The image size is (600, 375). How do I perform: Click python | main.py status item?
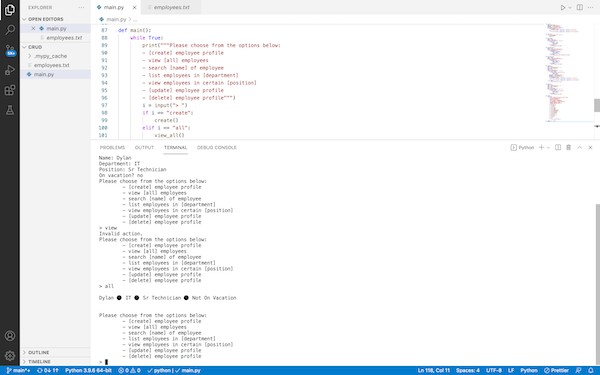pyautogui.click(x=174, y=370)
